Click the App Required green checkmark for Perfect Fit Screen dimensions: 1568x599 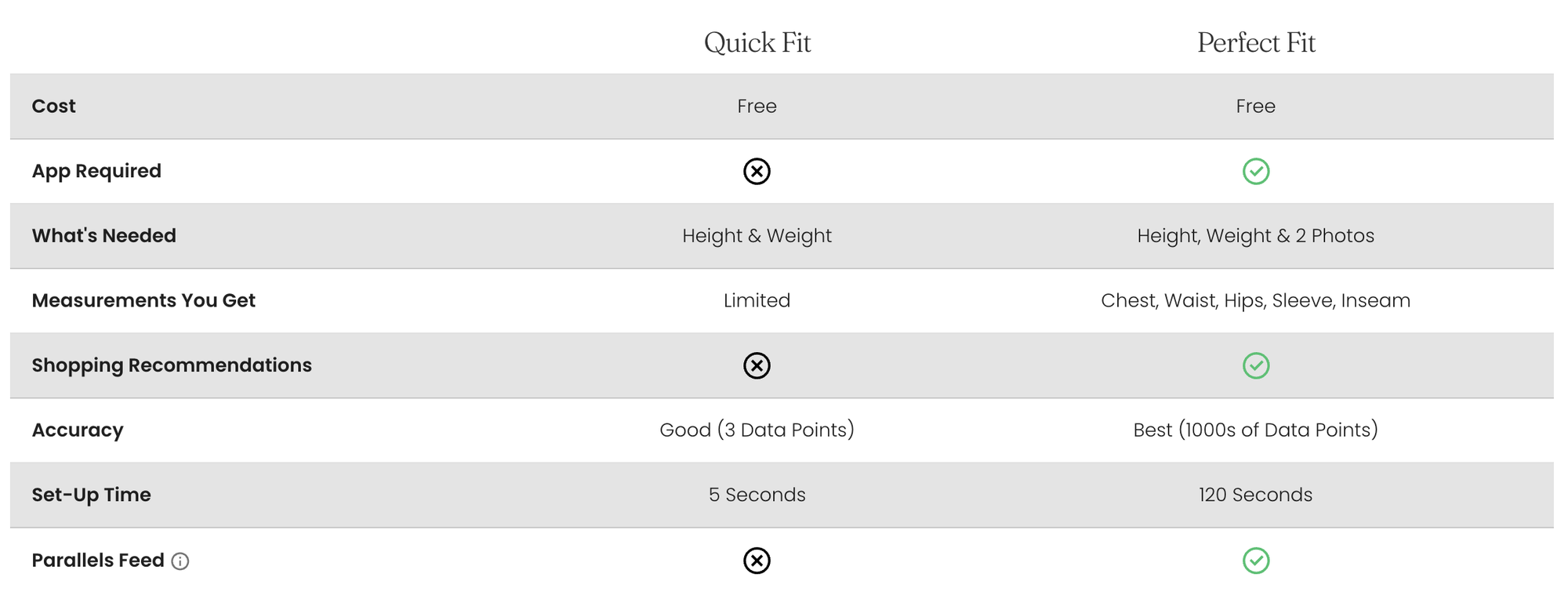pos(1255,171)
